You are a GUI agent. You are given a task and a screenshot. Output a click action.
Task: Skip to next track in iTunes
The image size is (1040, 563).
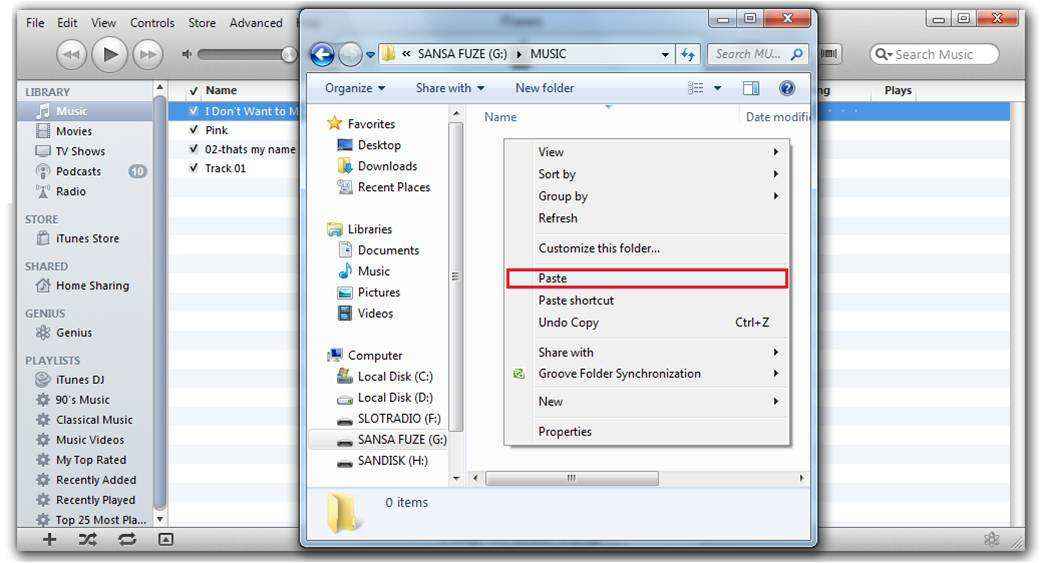tap(148, 54)
